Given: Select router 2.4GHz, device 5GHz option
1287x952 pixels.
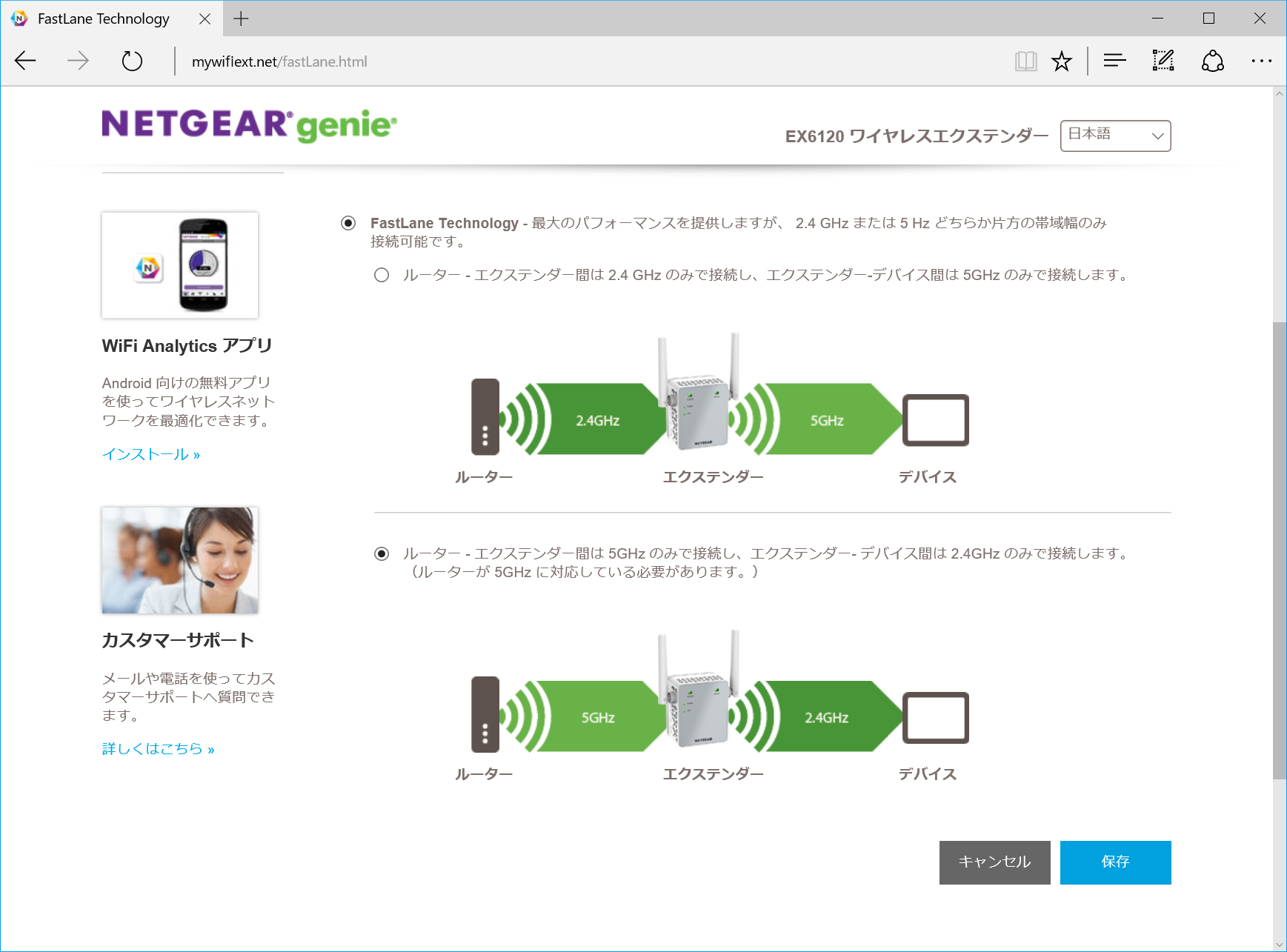Looking at the screenshot, I should pos(382,276).
